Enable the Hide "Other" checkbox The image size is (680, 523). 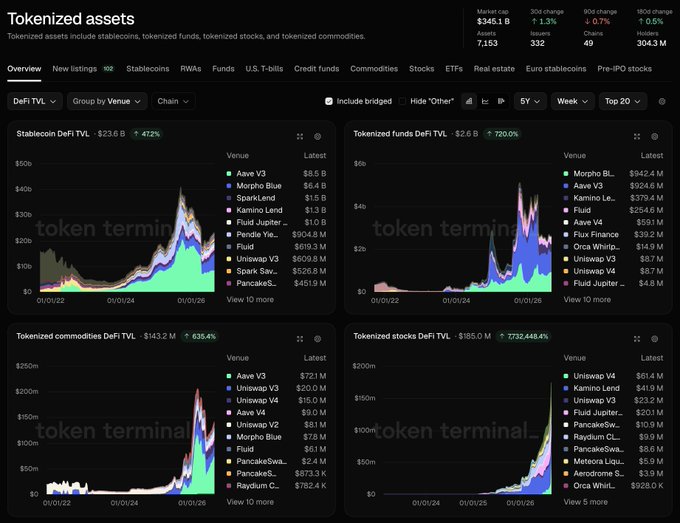(402, 101)
